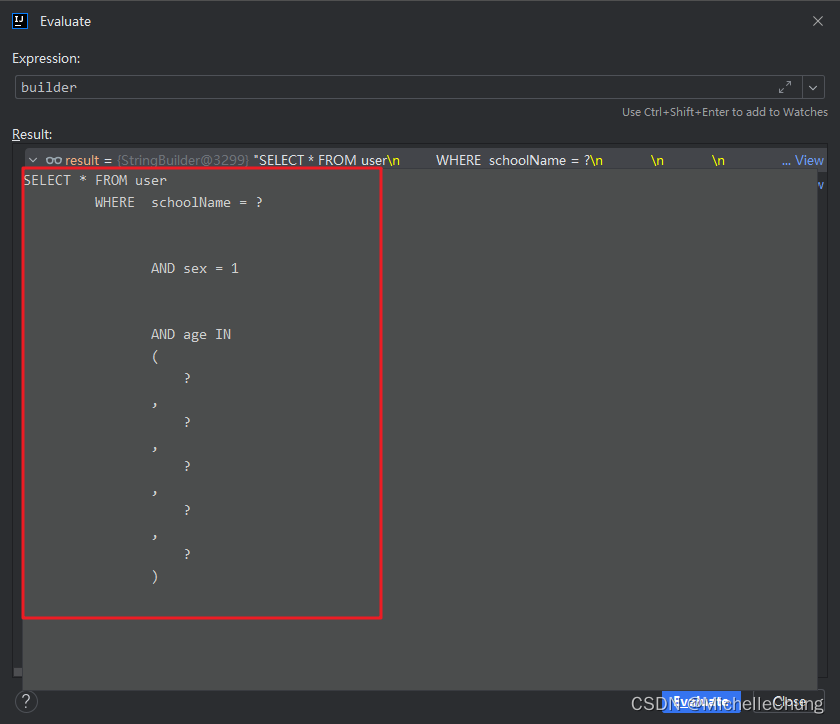The image size is (840, 724).
Task: Focus the Expression input containing builder
Action: tap(408, 87)
